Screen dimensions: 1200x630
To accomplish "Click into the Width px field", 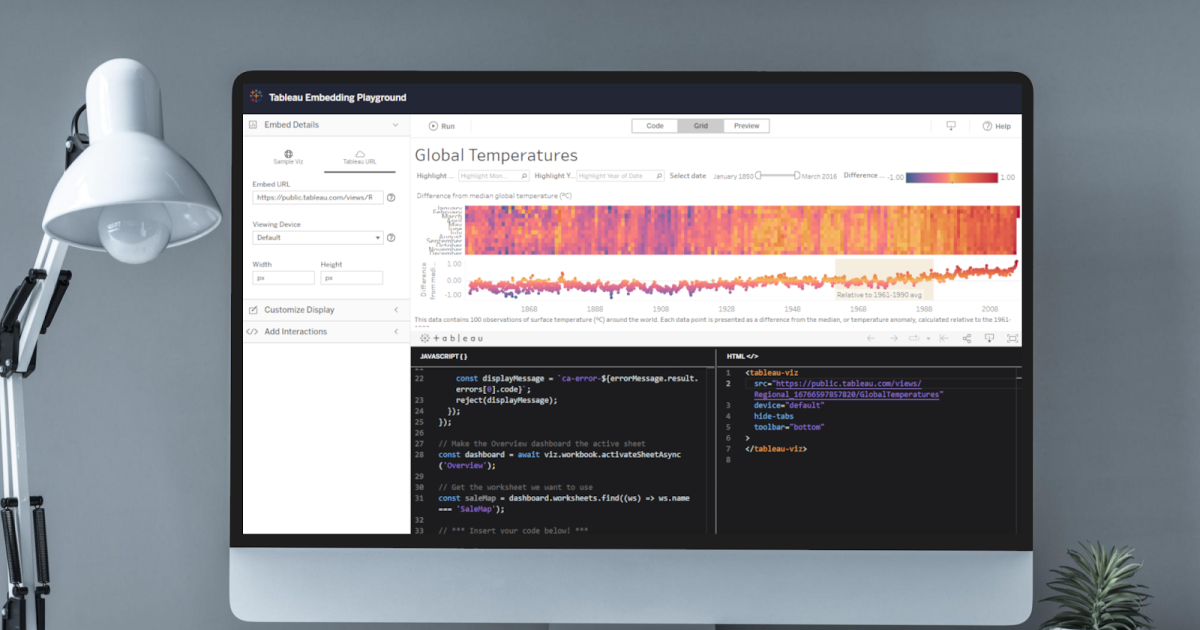I will click(x=283, y=278).
